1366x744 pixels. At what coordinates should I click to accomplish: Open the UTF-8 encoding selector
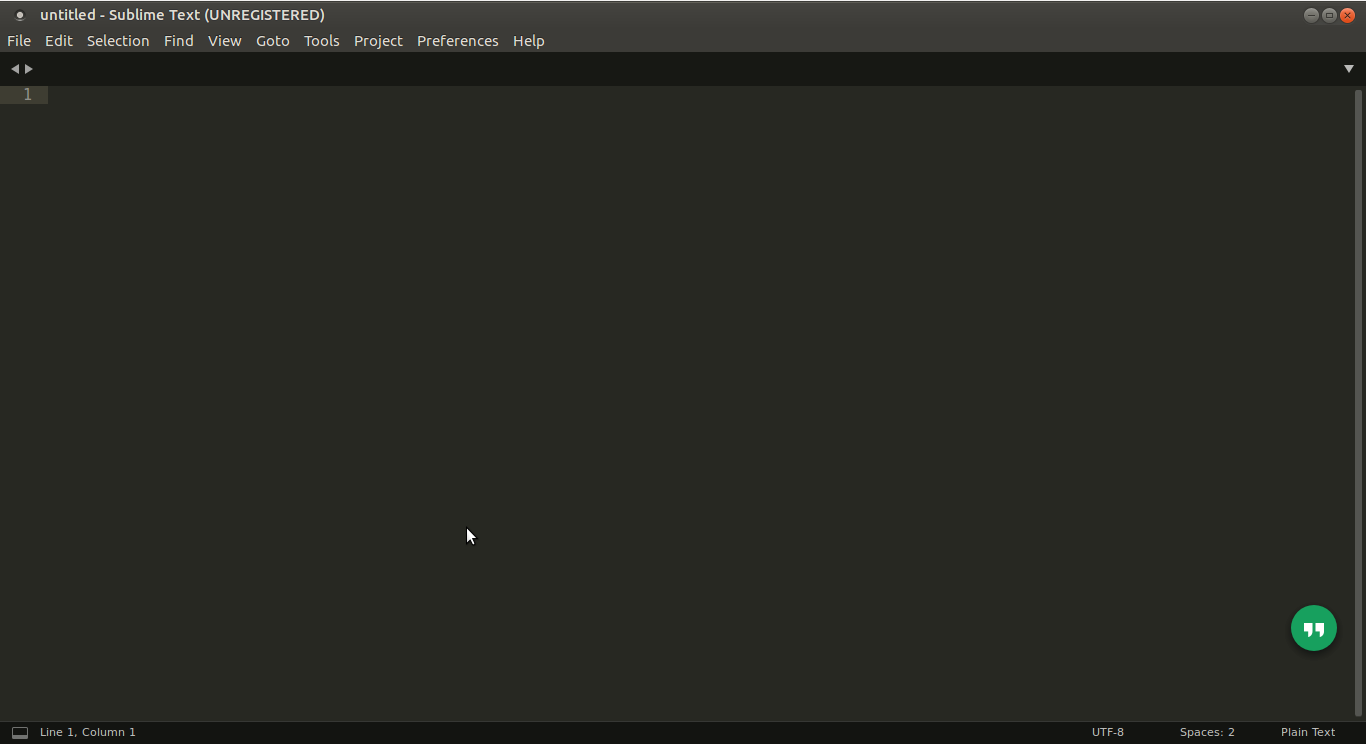point(1107,732)
